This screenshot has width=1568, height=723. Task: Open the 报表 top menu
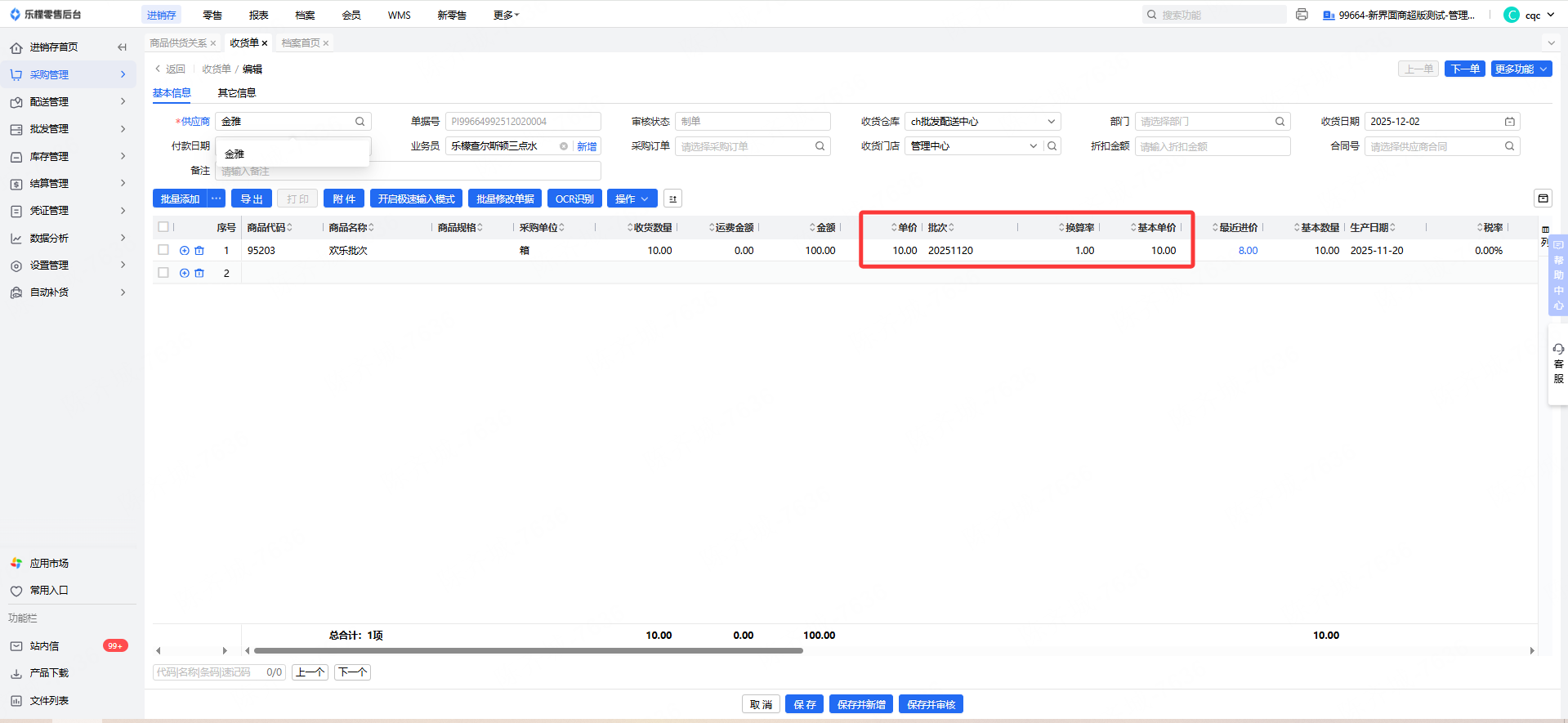(x=258, y=15)
